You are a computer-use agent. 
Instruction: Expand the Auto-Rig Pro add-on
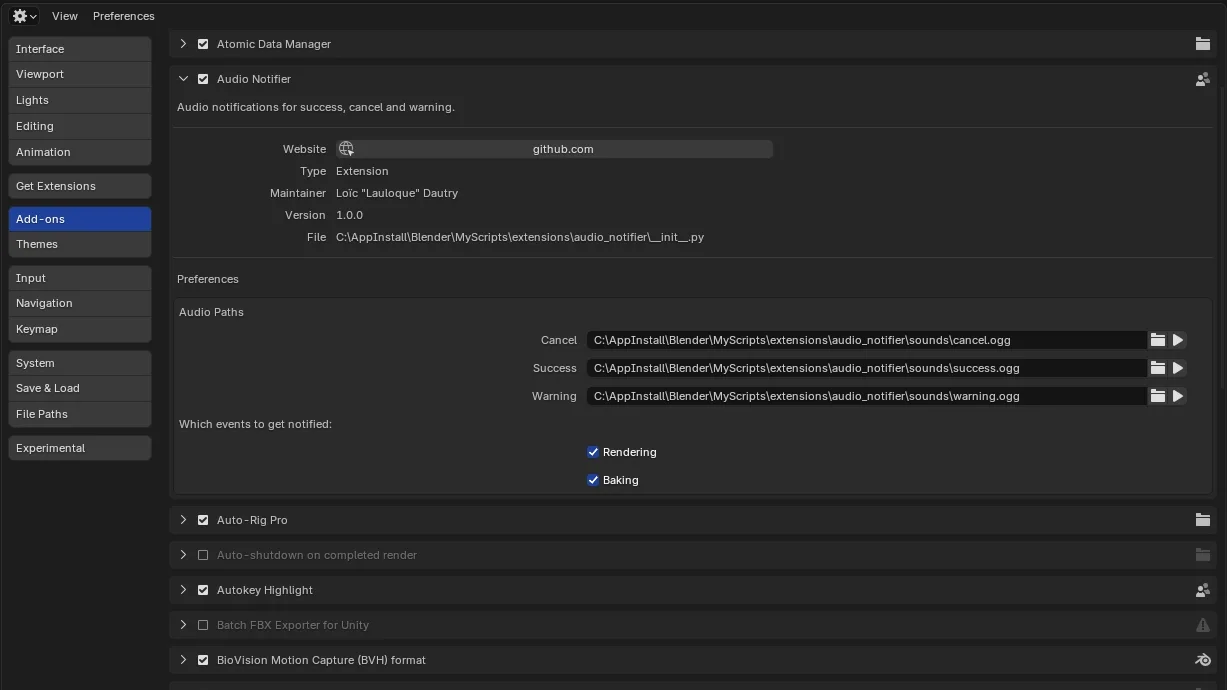[x=183, y=519]
